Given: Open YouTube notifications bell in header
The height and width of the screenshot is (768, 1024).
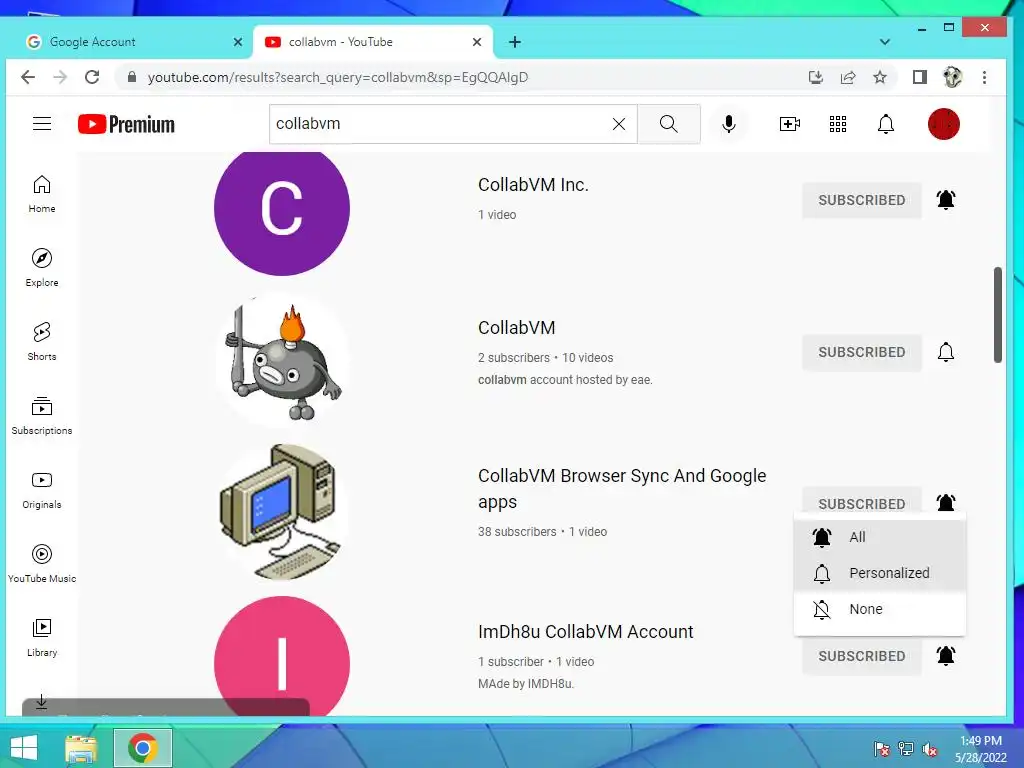Looking at the screenshot, I should 886,124.
